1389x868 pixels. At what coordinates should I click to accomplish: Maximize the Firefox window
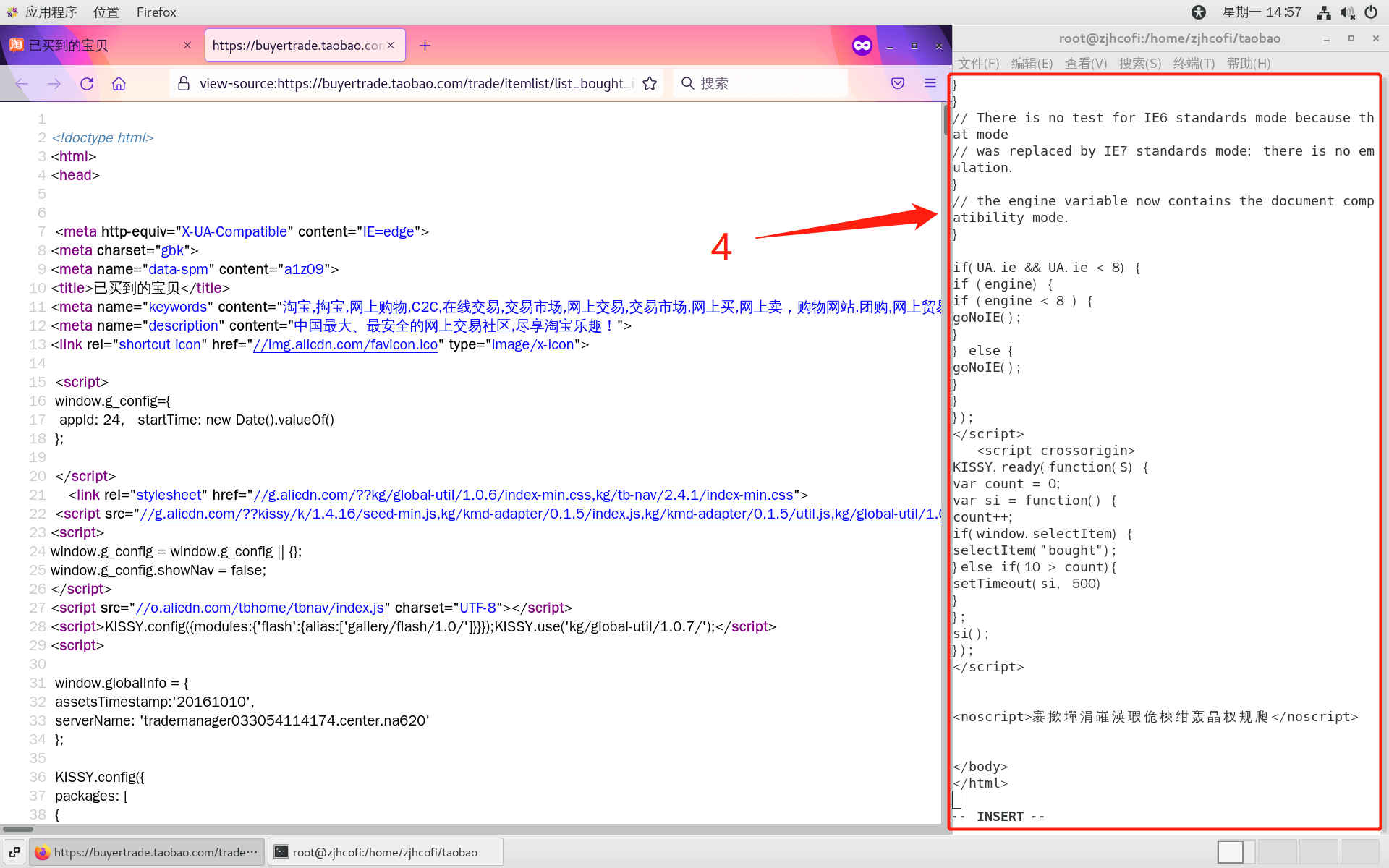pos(914,46)
